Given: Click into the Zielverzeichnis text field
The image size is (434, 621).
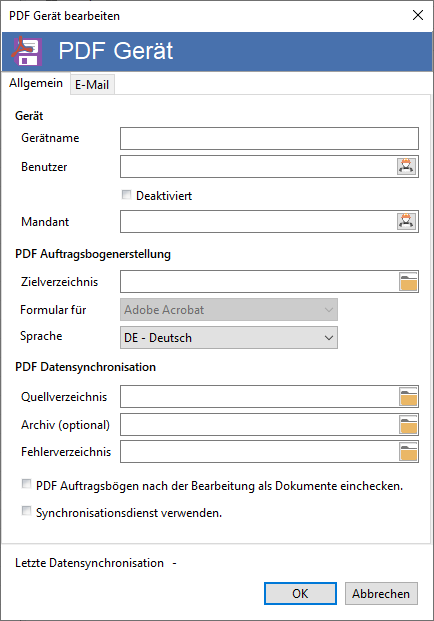Looking at the screenshot, I should [x=259, y=282].
